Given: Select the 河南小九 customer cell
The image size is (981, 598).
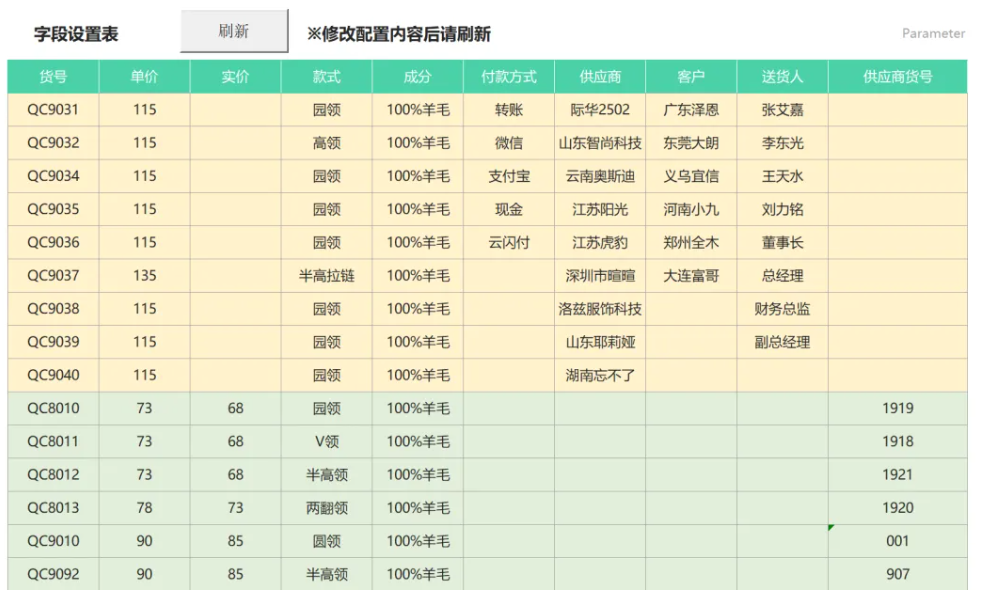Looking at the screenshot, I should (691, 210).
